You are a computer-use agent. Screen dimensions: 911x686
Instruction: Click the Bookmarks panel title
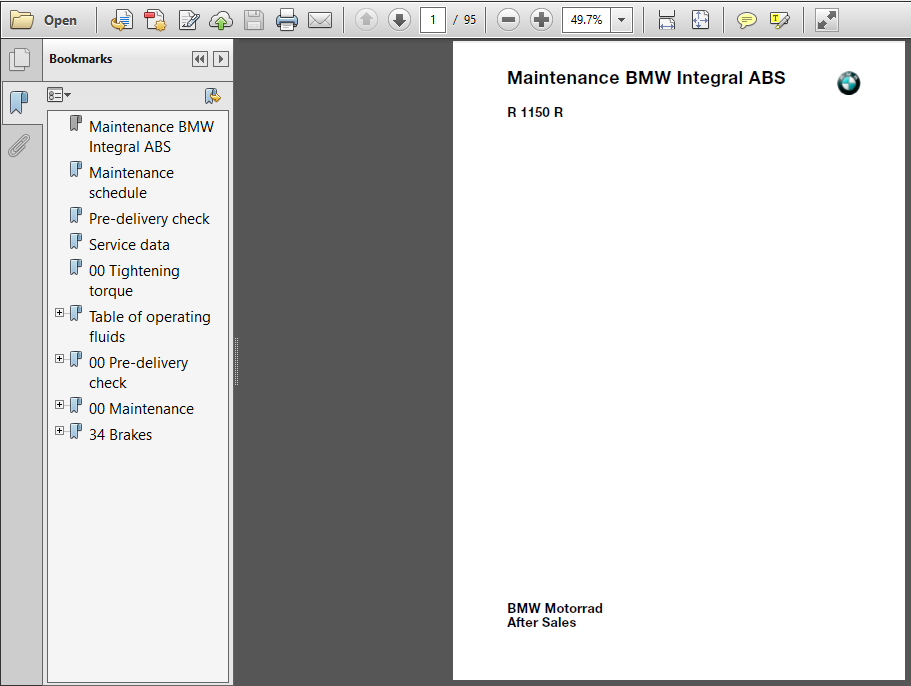pyautogui.click(x=81, y=59)
